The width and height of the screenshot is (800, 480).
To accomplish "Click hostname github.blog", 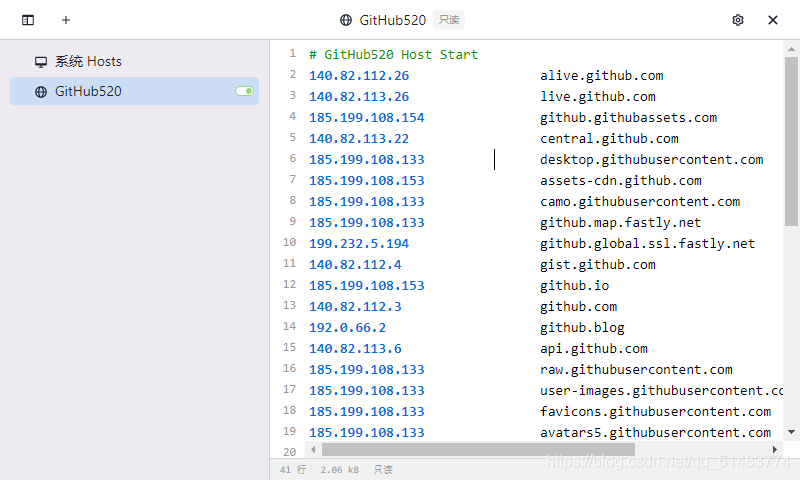I will point(582,327).
